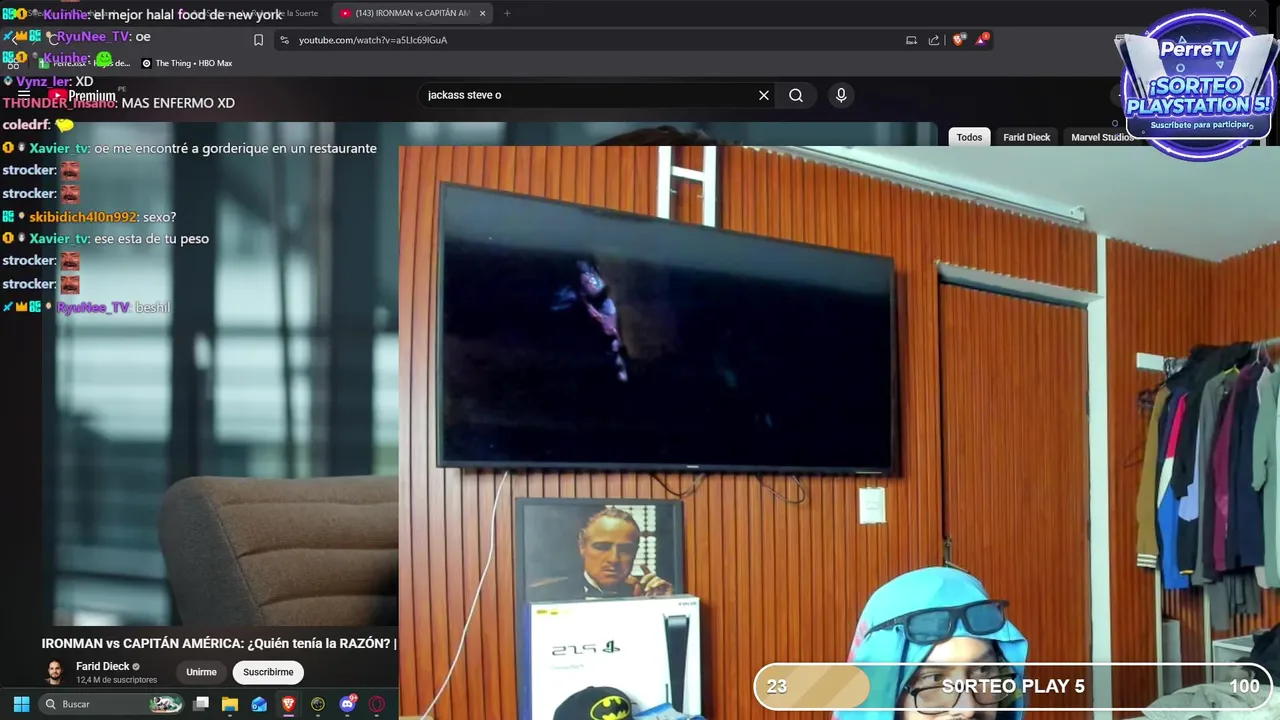Click the cast screen icon in address bar

(x=911, y=40)
